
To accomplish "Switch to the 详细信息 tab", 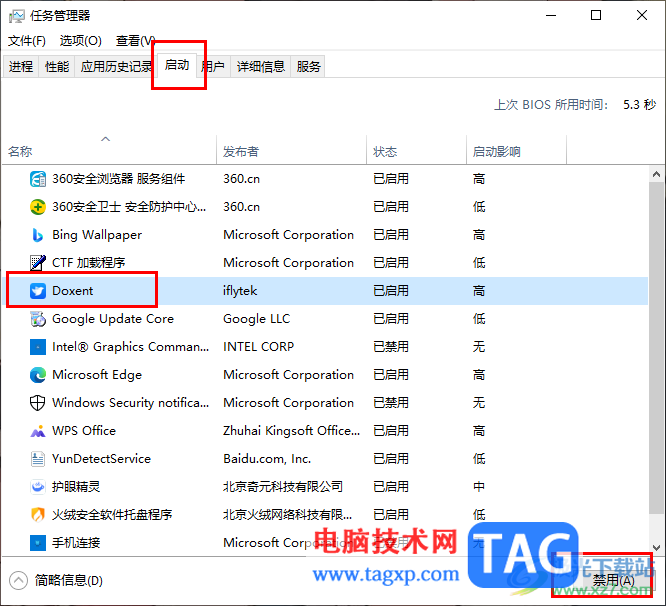I will click(260, 66).
